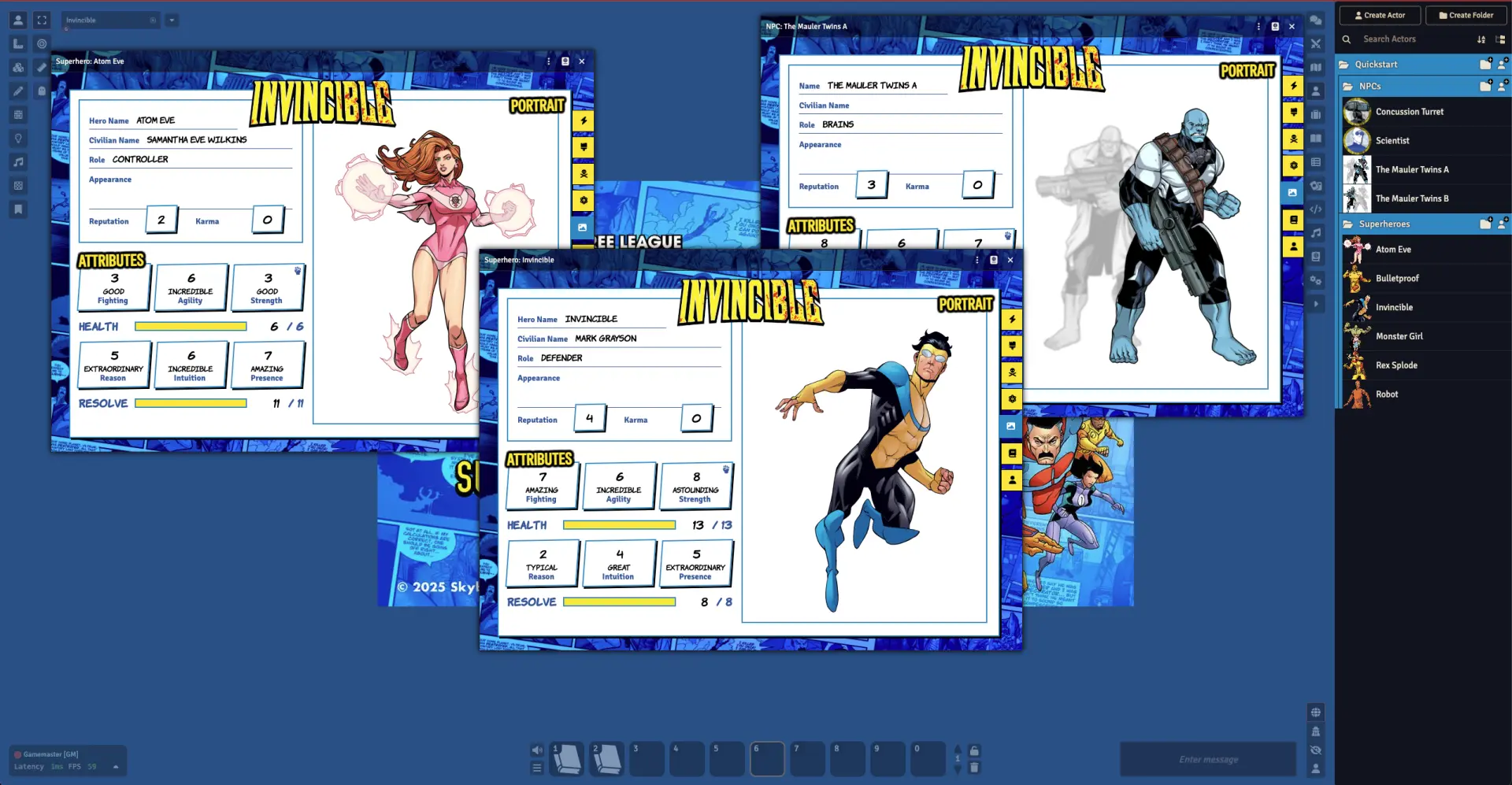1512x785 pixels.
Task: Toggle the hotbar mute speaker icon
Action: (537, 750)
